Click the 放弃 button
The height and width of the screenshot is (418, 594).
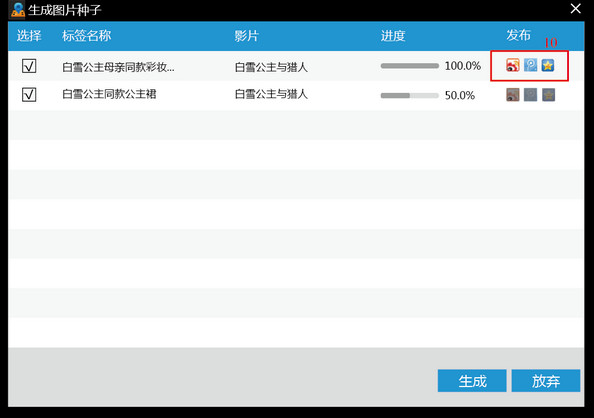tap(546, 380)
